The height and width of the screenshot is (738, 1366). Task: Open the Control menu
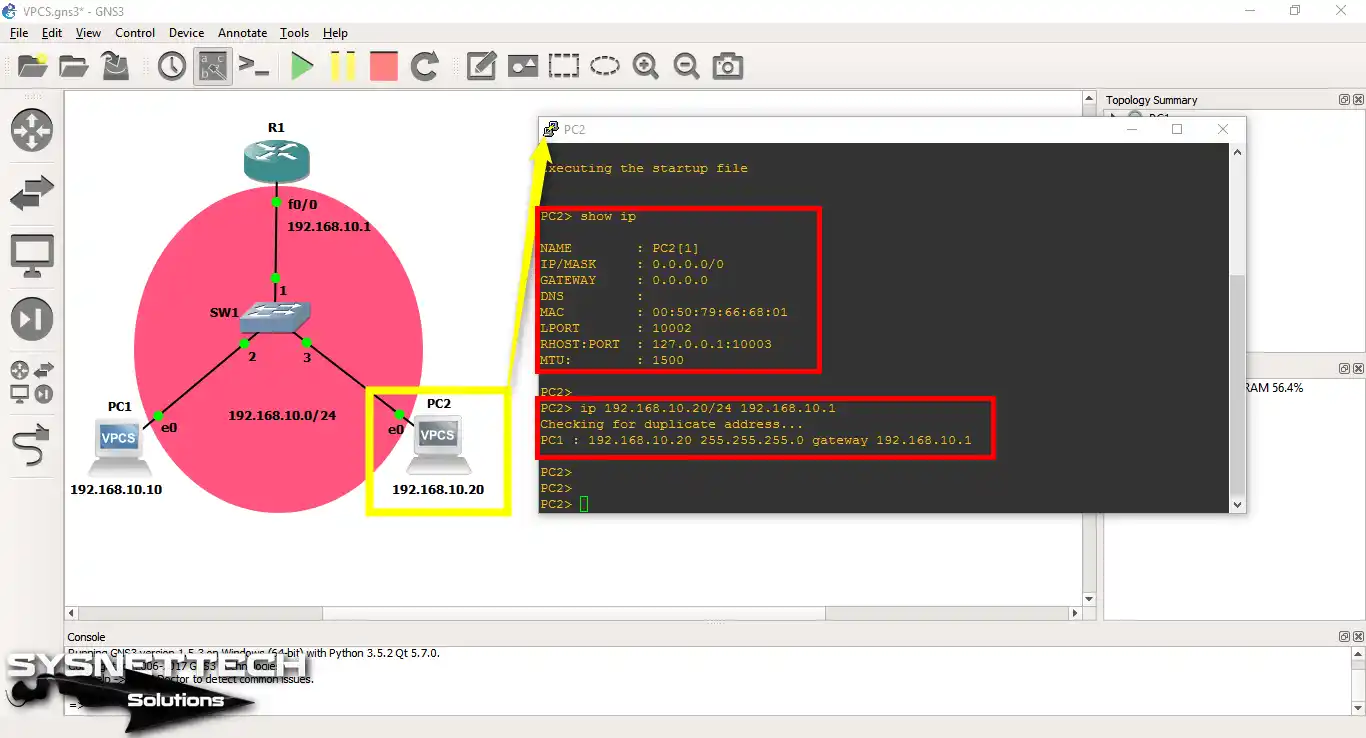pos(135,33)
